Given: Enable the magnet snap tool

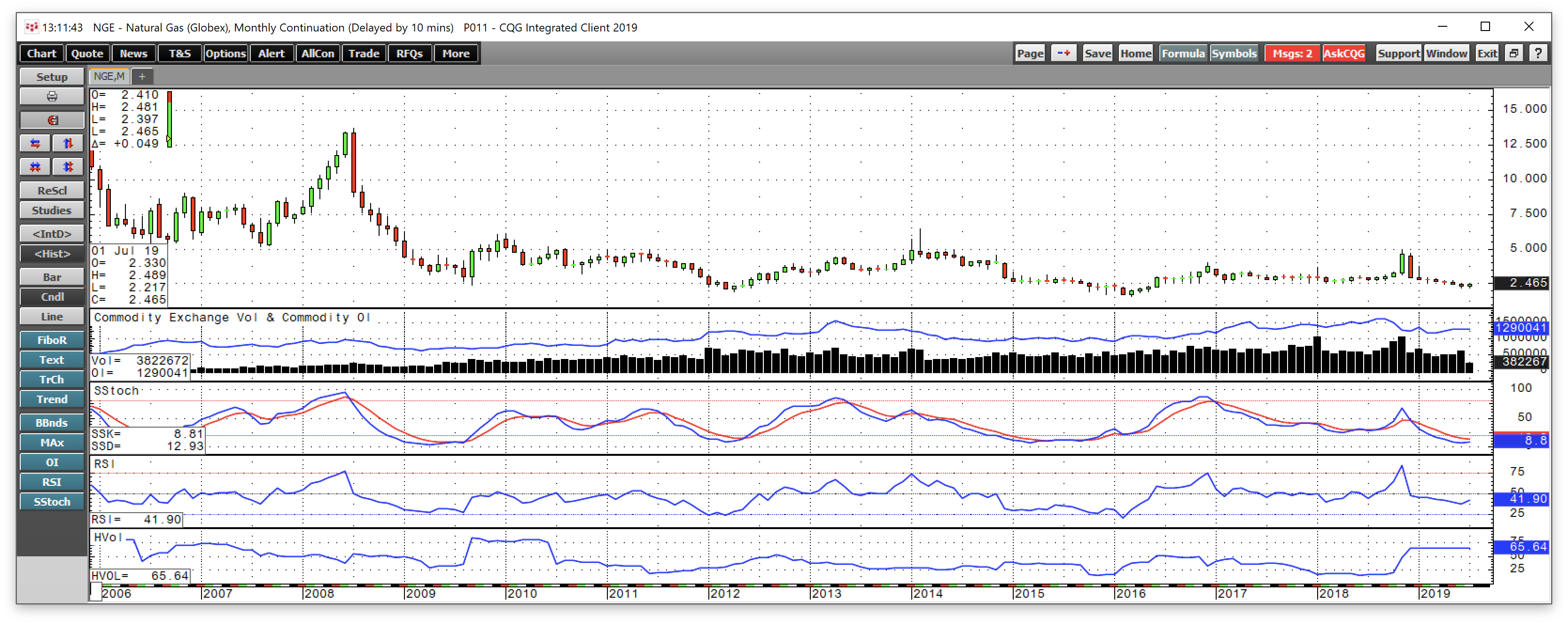Looking at the screenshot, I should (x=52, y=119).
